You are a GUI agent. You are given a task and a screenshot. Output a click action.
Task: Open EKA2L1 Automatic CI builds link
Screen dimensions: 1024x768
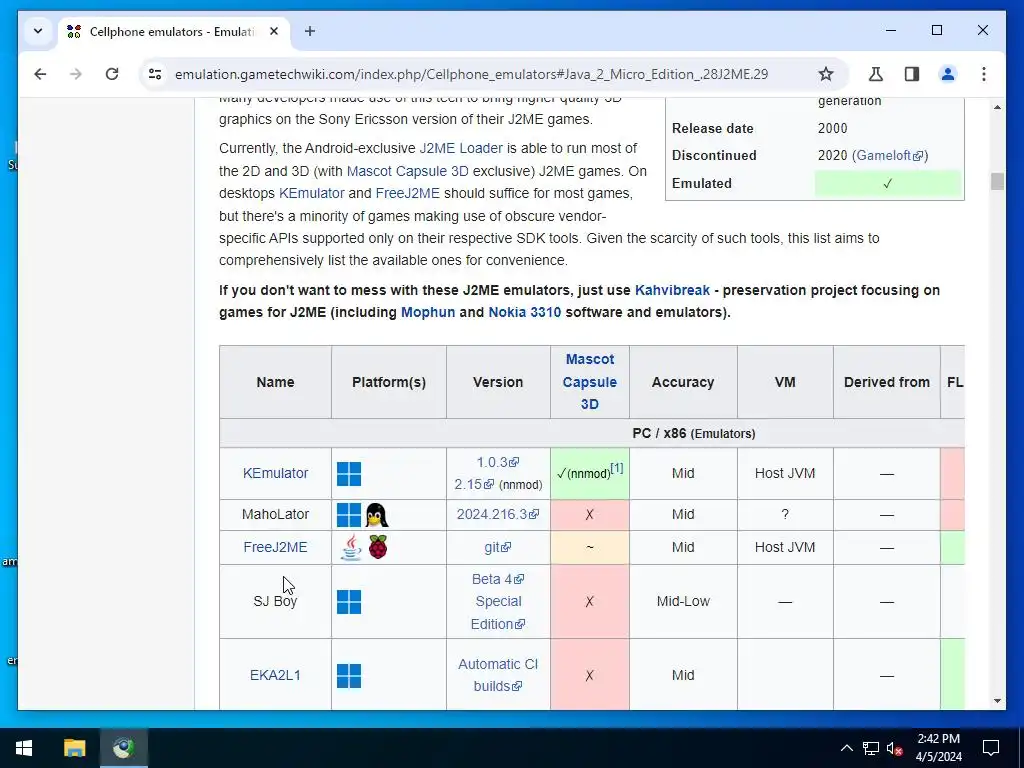498,675
